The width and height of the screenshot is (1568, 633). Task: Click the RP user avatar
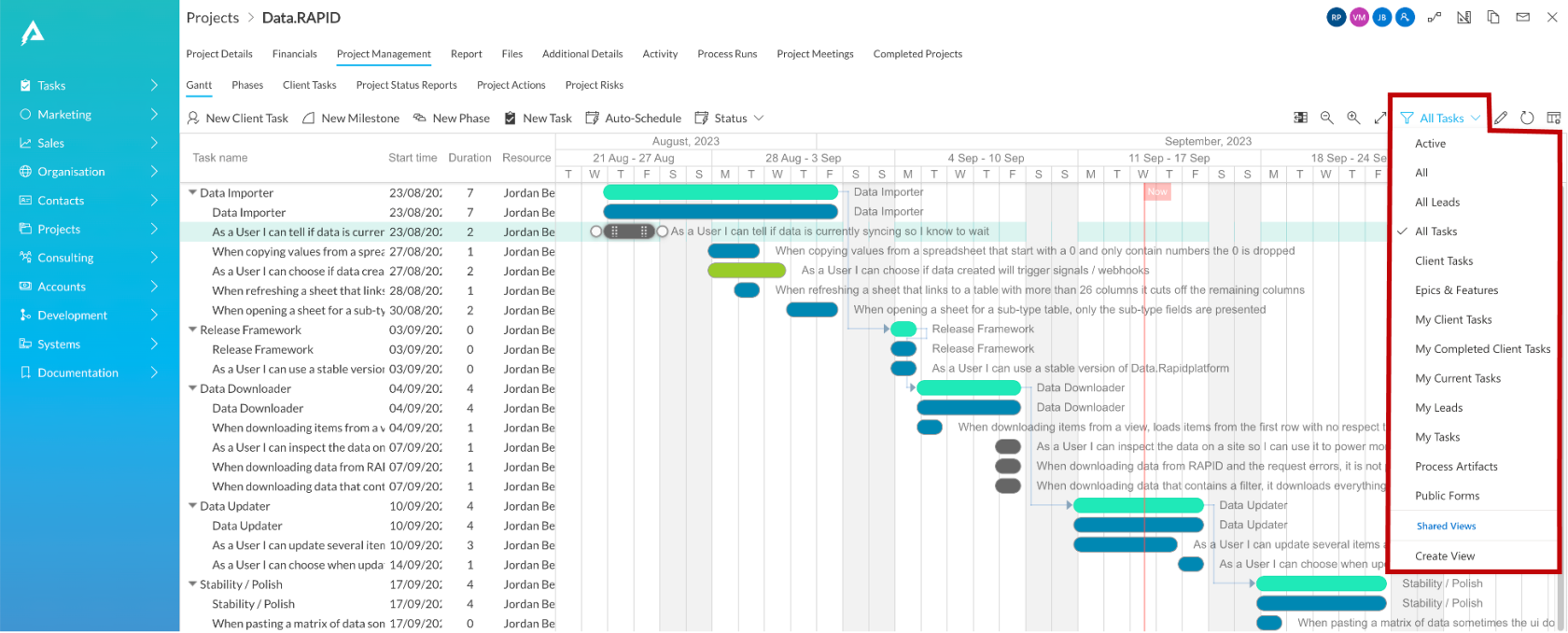tap(1337, 17)
